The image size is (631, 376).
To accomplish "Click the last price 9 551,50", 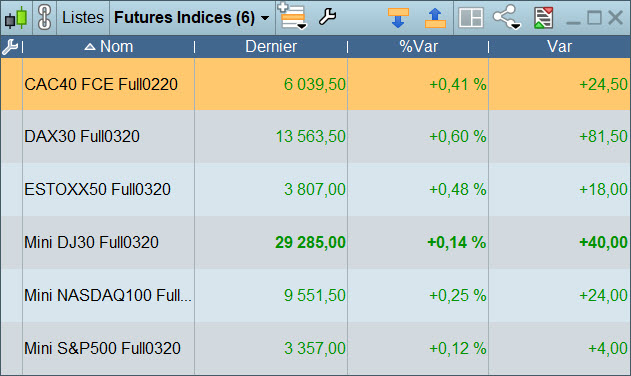I will coord(315,296).
